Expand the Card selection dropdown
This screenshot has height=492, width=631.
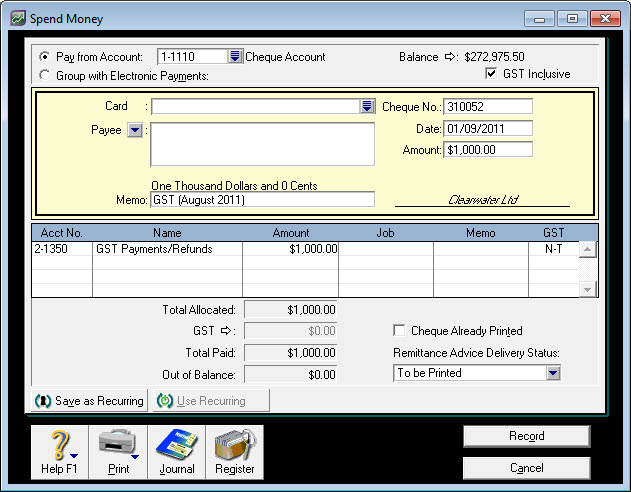tap(367, 106)
